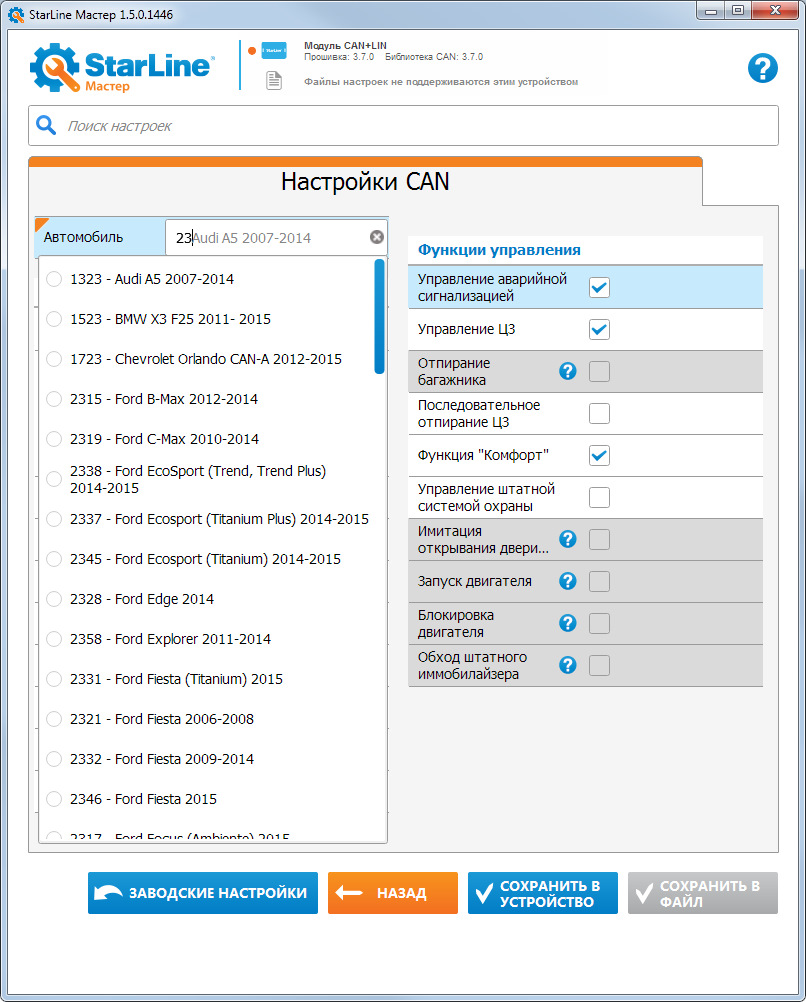Toggle Управление ЦЗ checkbox
The height and width of the screenshot is (1002, 806).
599,329
